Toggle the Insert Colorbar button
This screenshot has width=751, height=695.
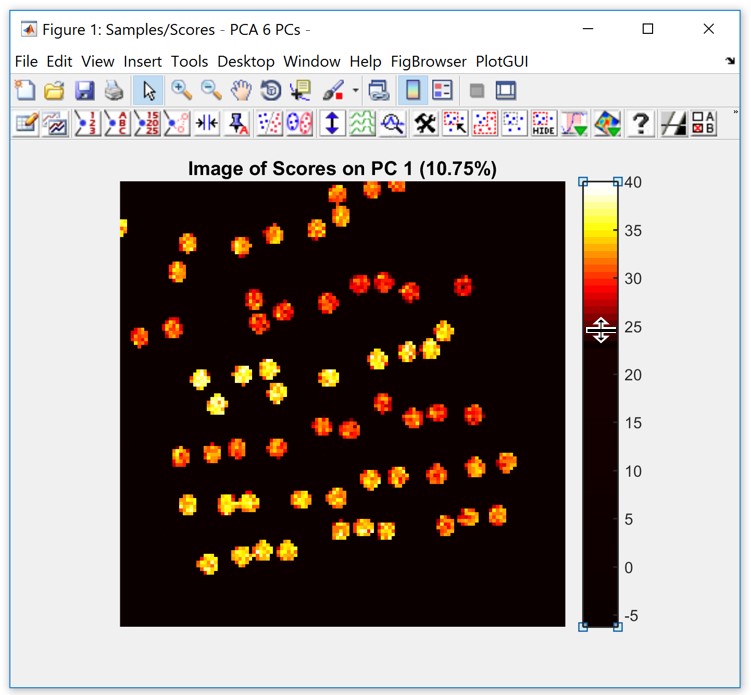410,91
